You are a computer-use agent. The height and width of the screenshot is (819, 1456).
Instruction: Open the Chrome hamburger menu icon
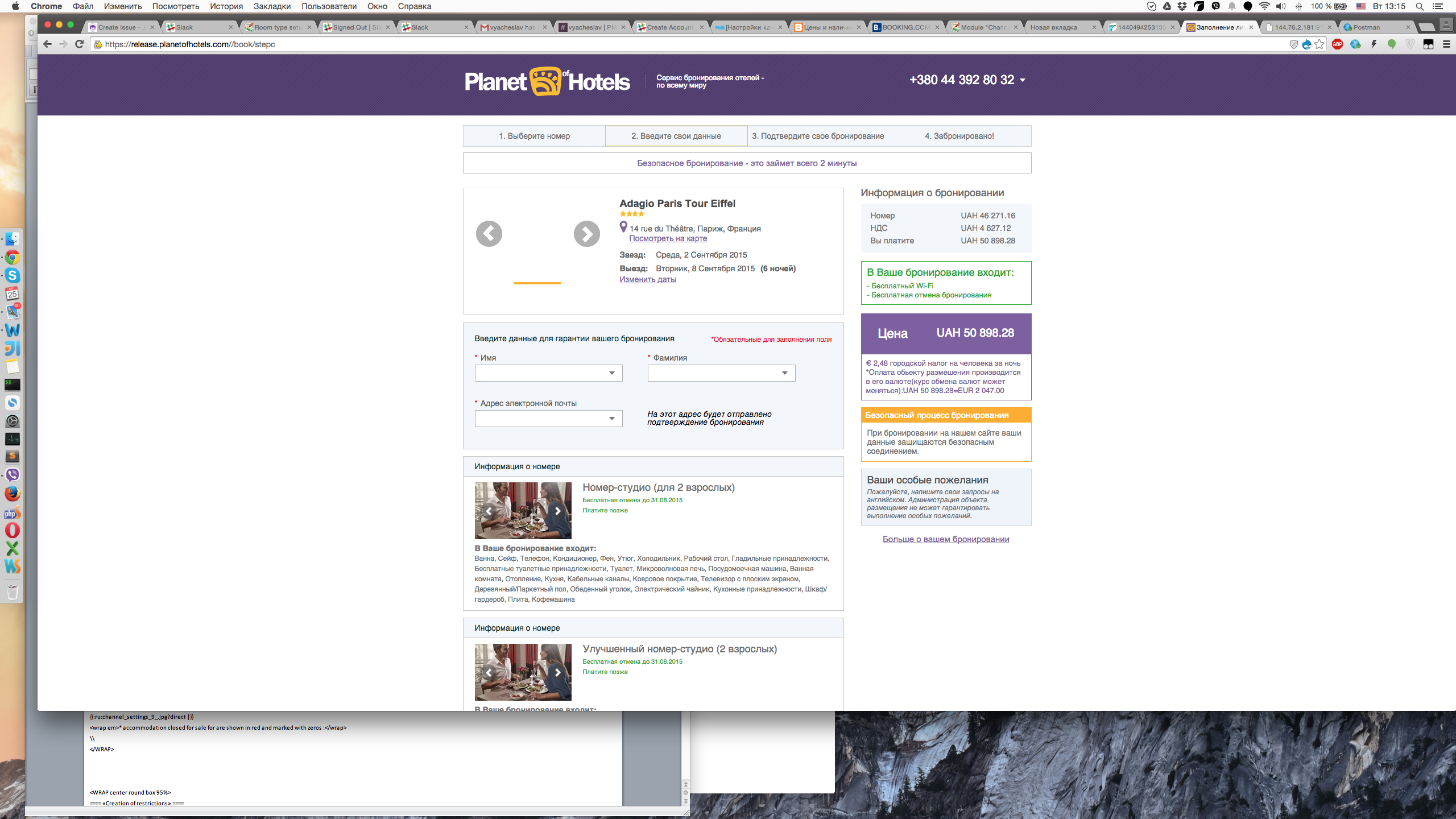pos(1446,44)
